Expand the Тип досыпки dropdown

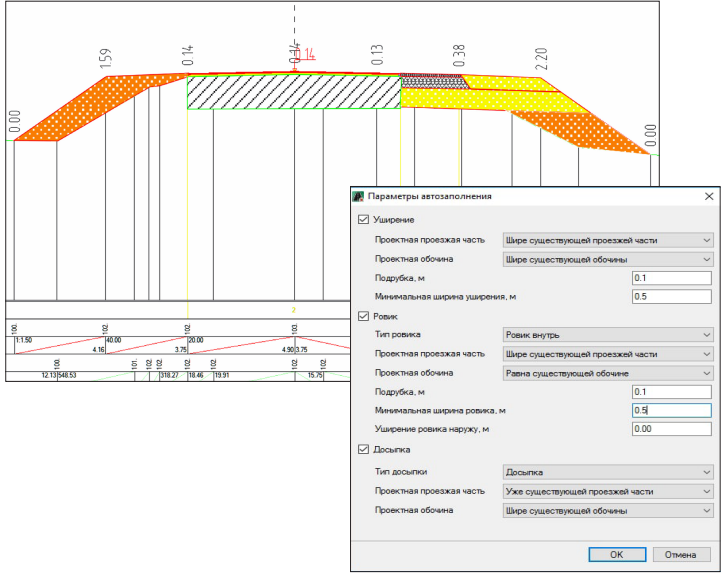pyautogui.click(x=608, y=472)
